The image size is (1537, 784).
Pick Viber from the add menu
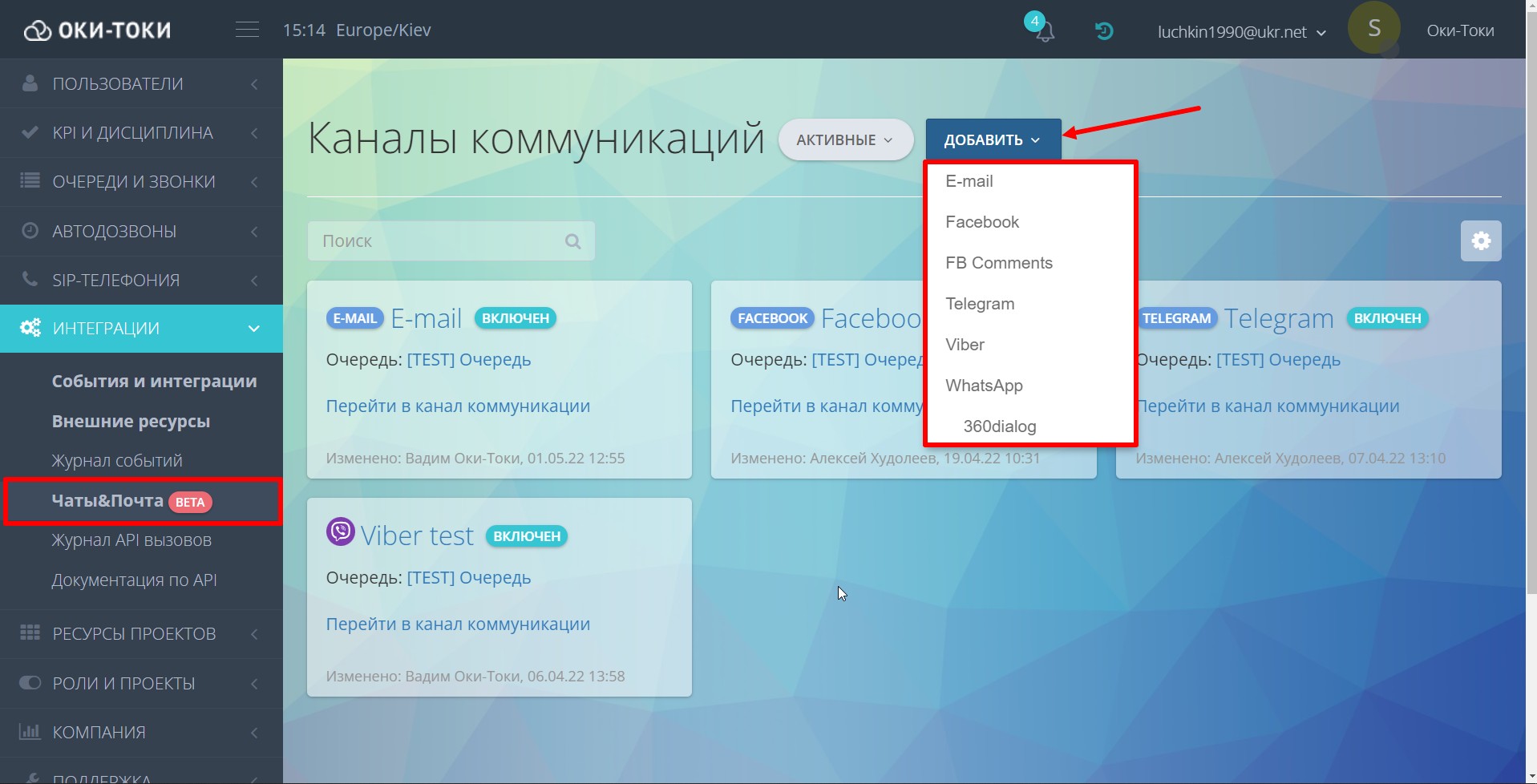[x=1030, y=345]
